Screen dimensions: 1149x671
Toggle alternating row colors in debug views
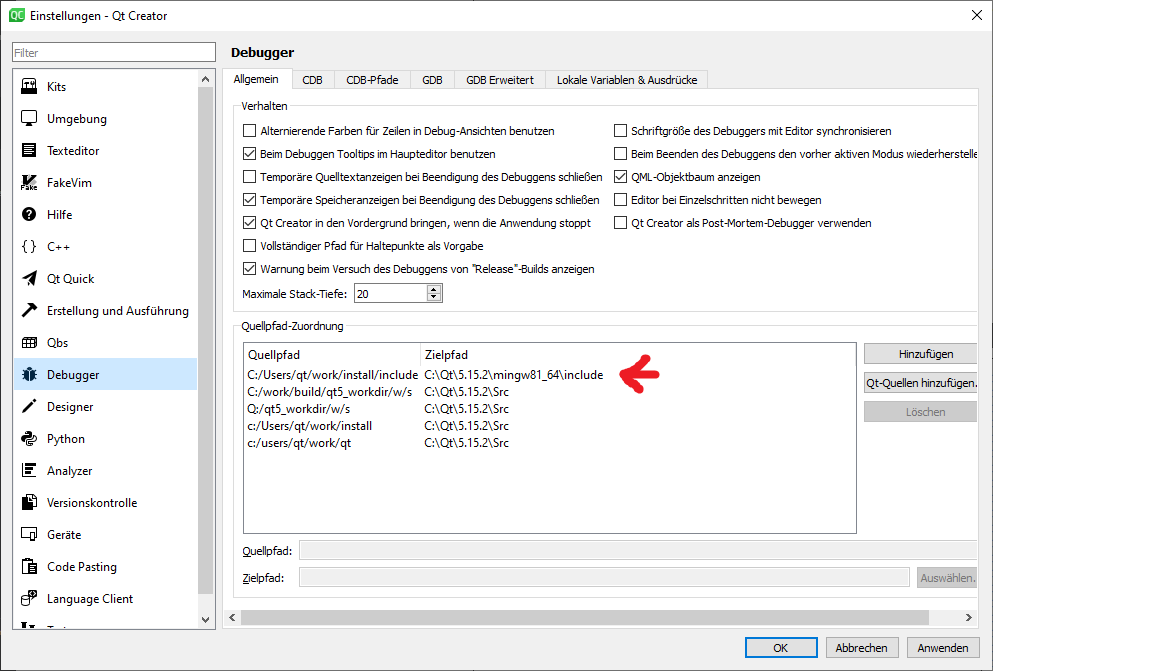(x=250, y=130)
